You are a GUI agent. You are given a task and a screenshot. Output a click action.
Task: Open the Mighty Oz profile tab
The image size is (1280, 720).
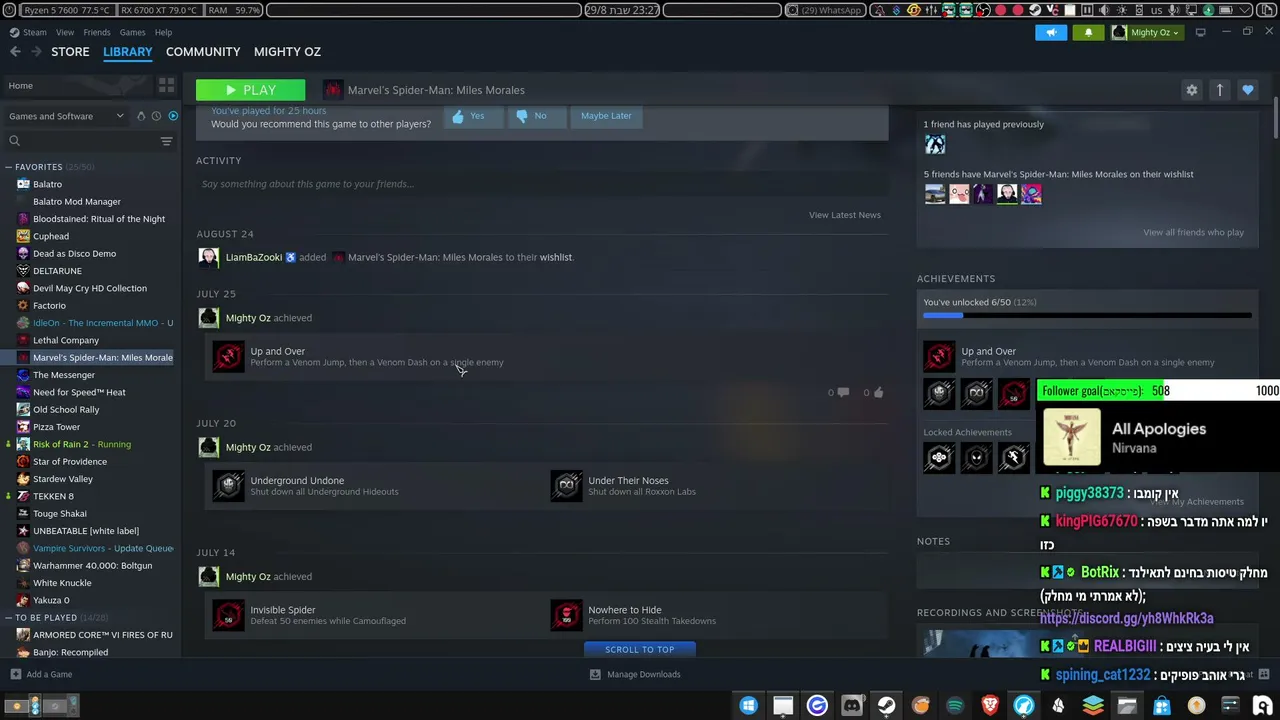(x=287, y=52)
